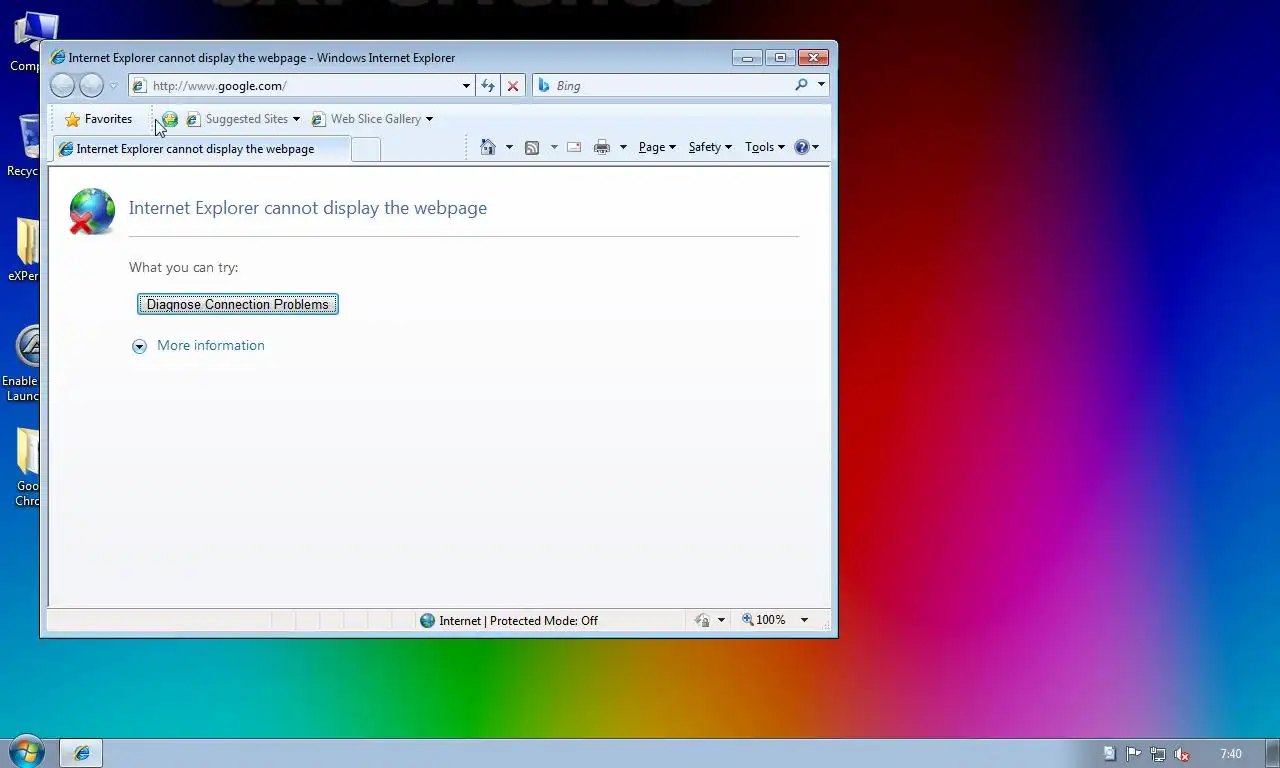Click into the Bing search box

point(662,86)
